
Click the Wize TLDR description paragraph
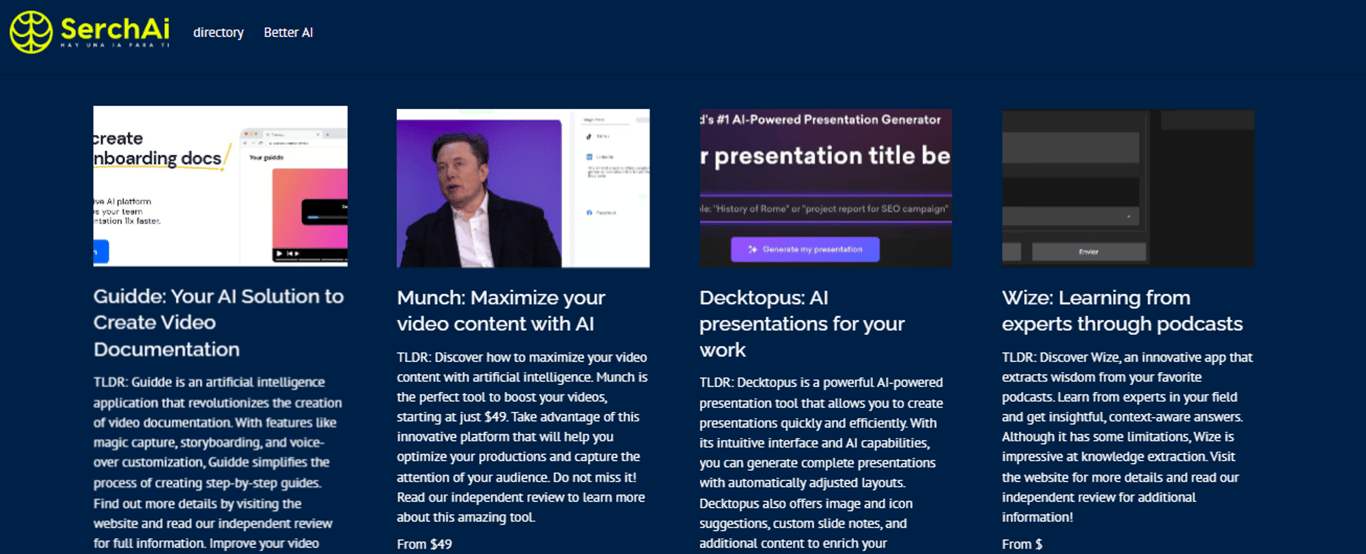[1127, 437]
